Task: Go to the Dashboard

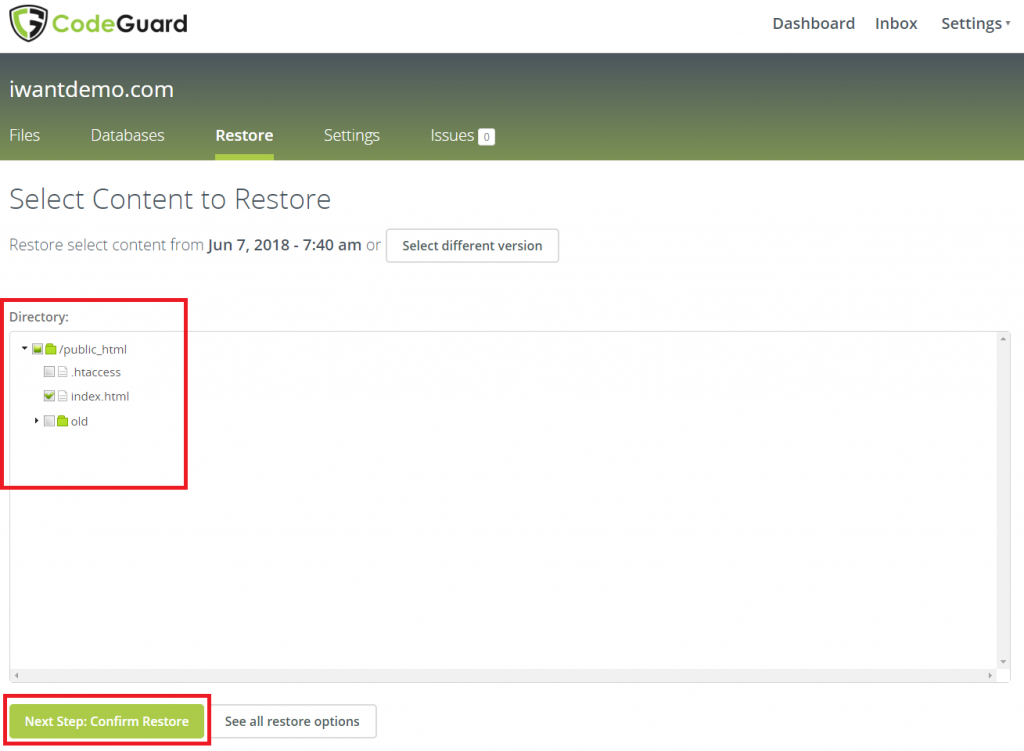Action: coord(813,24)
